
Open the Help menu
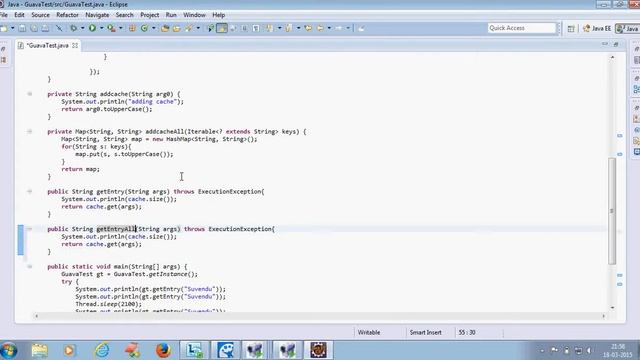(218, 15)
